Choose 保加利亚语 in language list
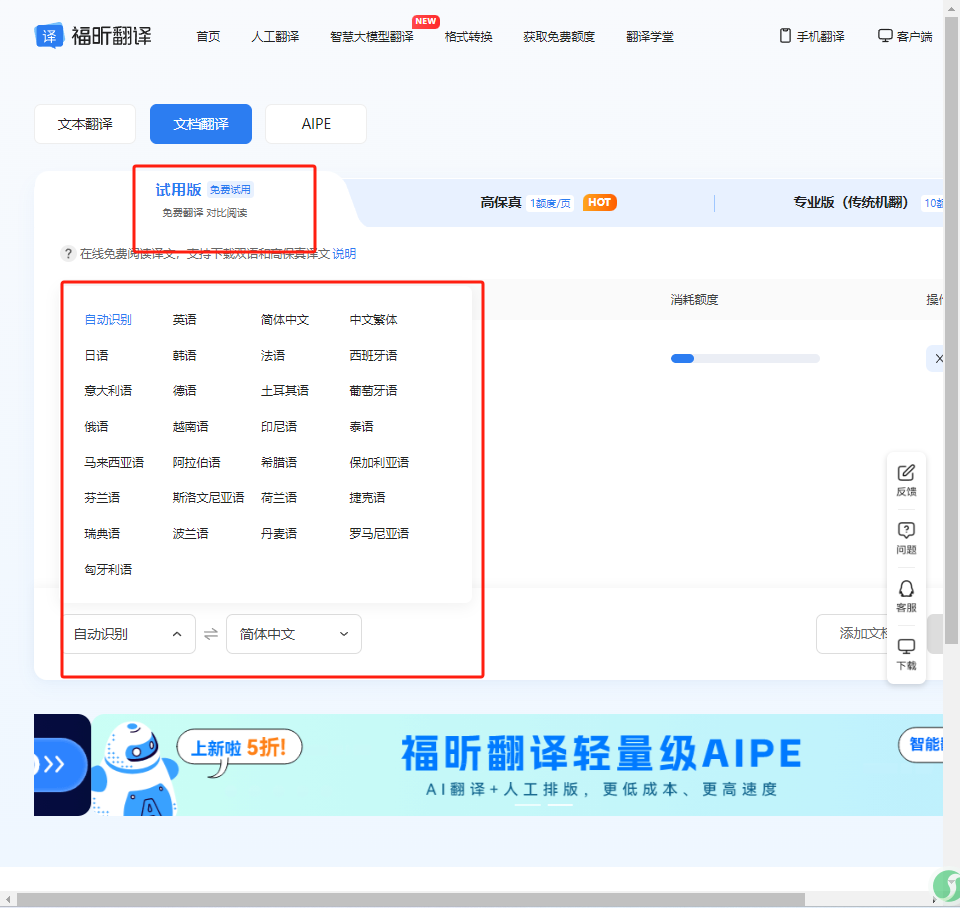Image resolution: width=960 pixels, height=908 pixels. 379,462
